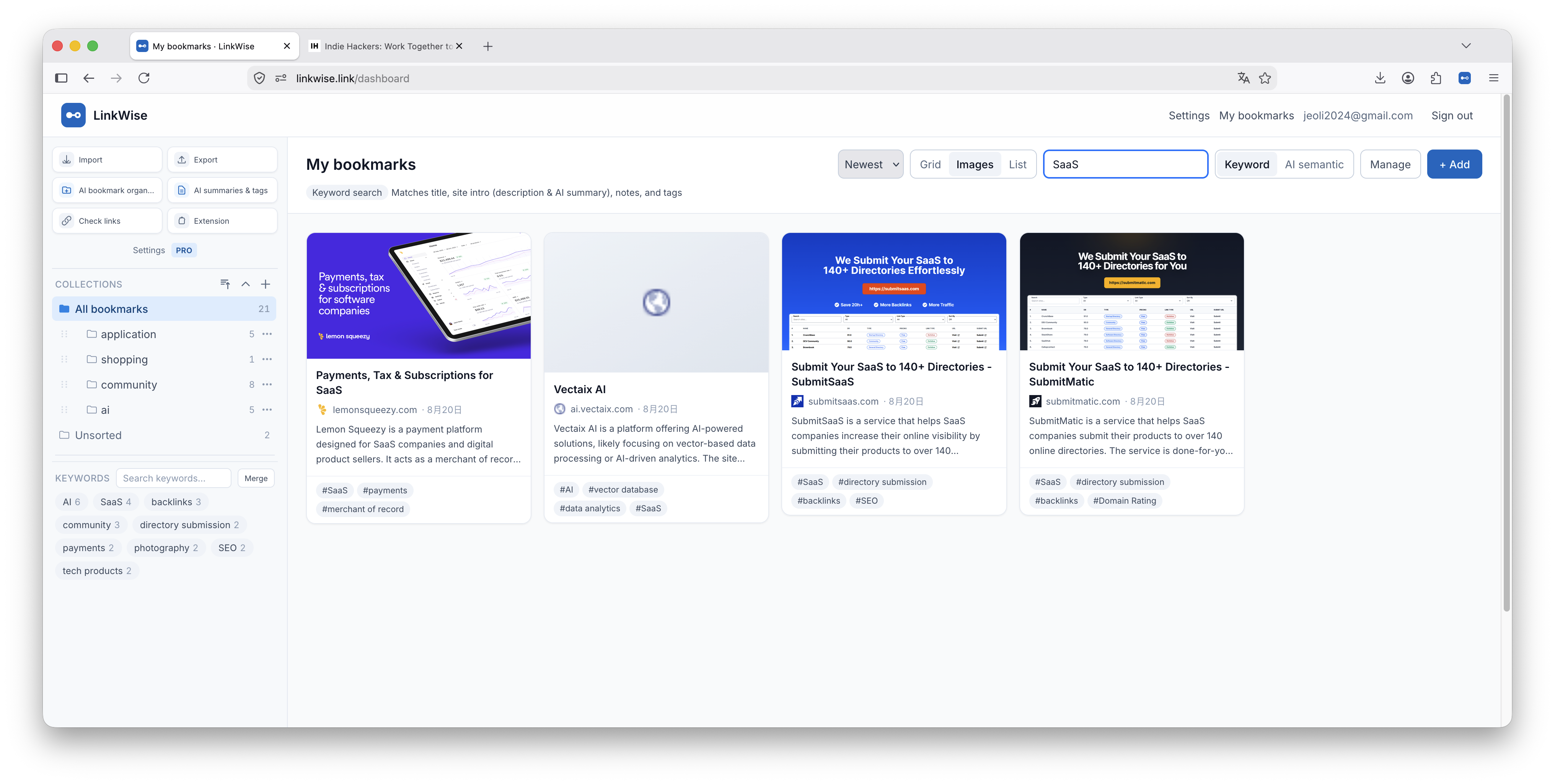Click the submitsaas.com favicon
This screenshot has height=784, width=1555.
[797, 401]
